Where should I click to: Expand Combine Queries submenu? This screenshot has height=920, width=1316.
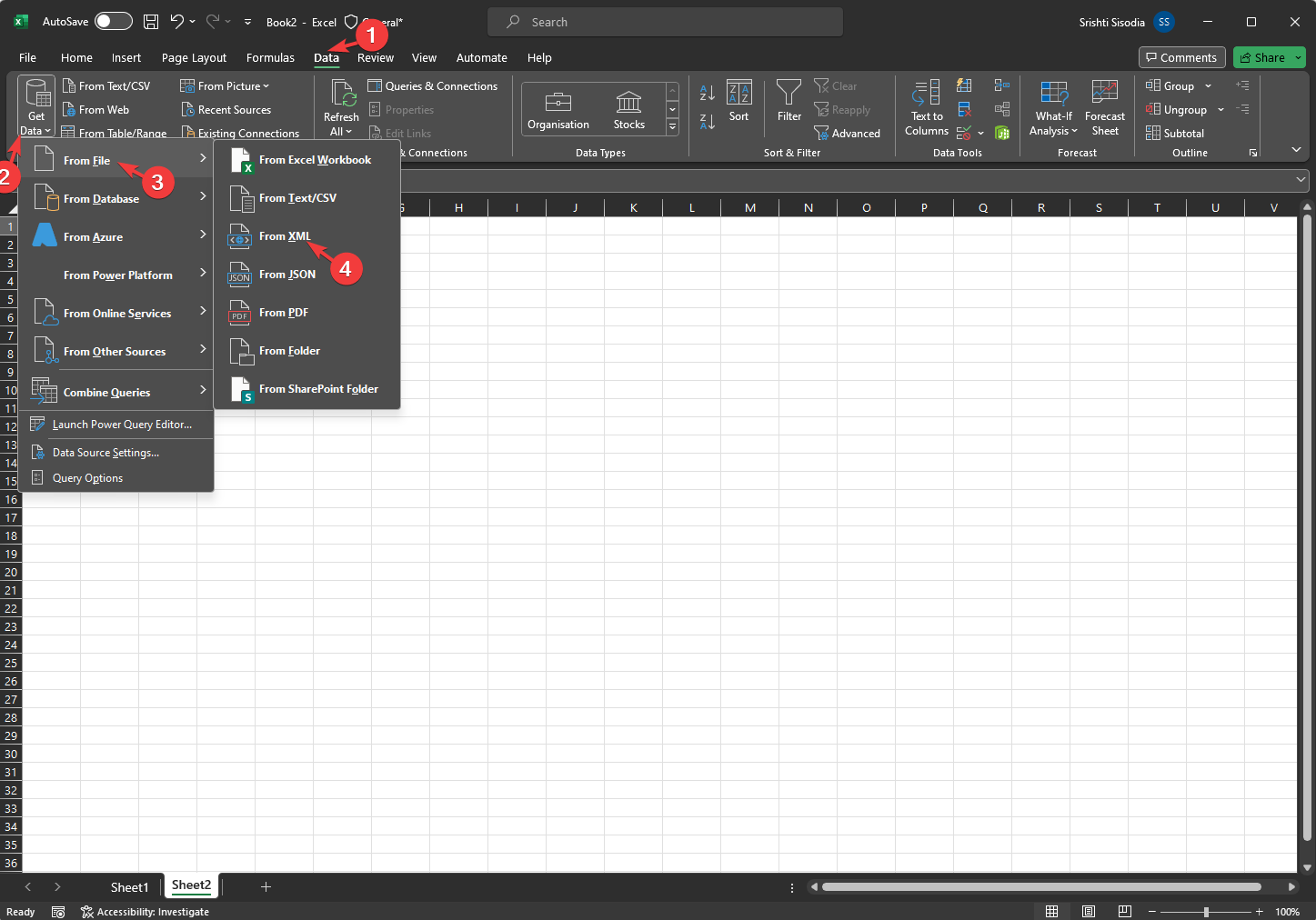(x=116, y=392)
